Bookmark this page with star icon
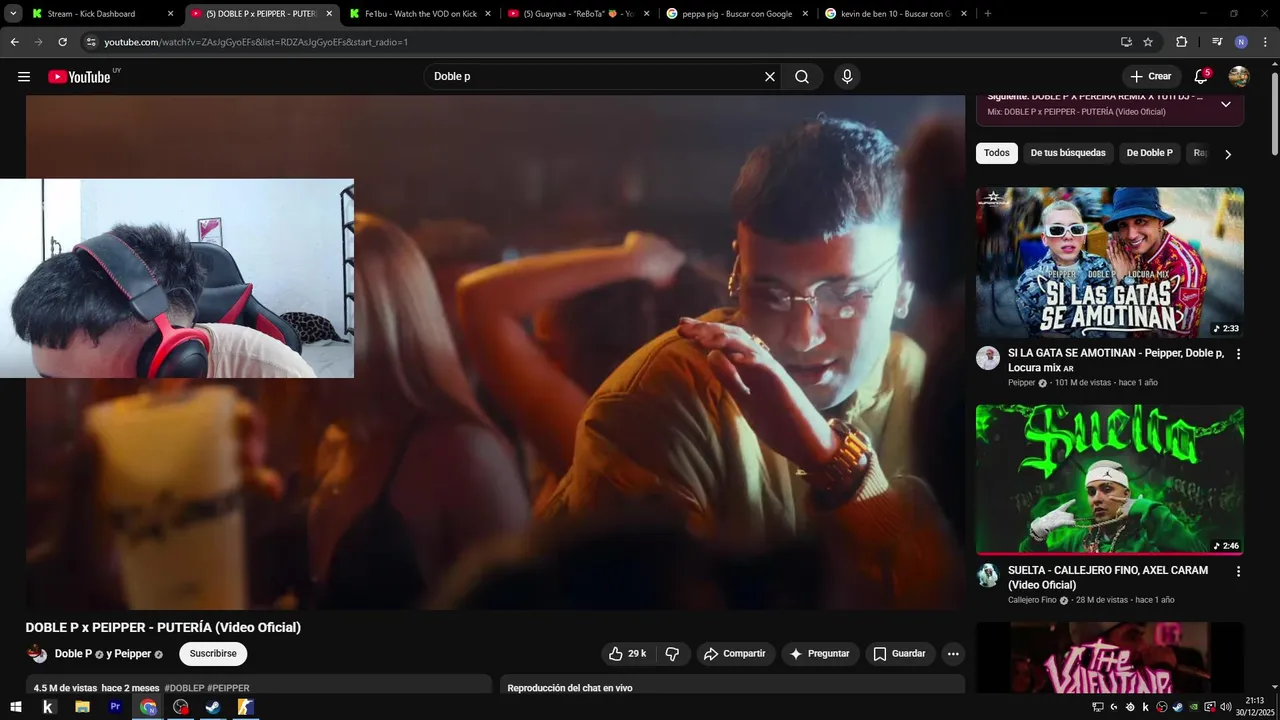 pyautogui.click(x=1148, y=42)
